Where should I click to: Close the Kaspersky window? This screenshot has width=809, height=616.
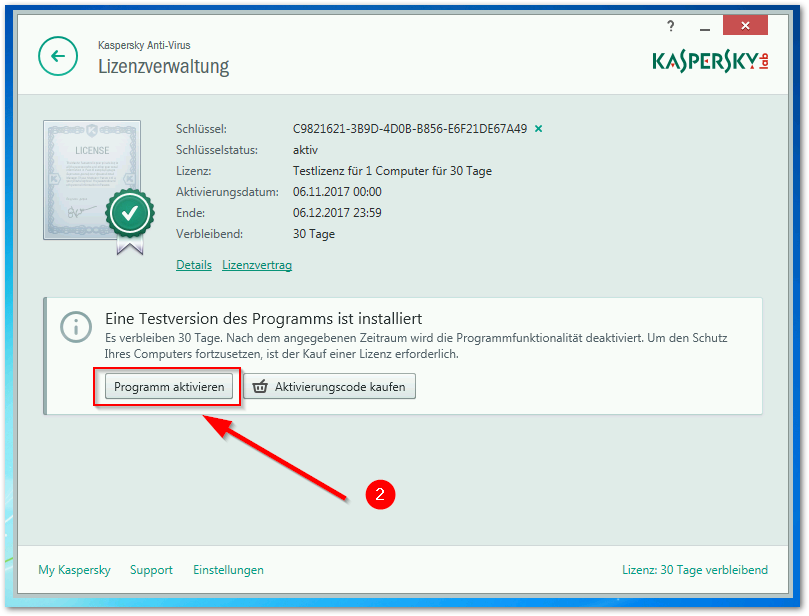coord(745,25)
